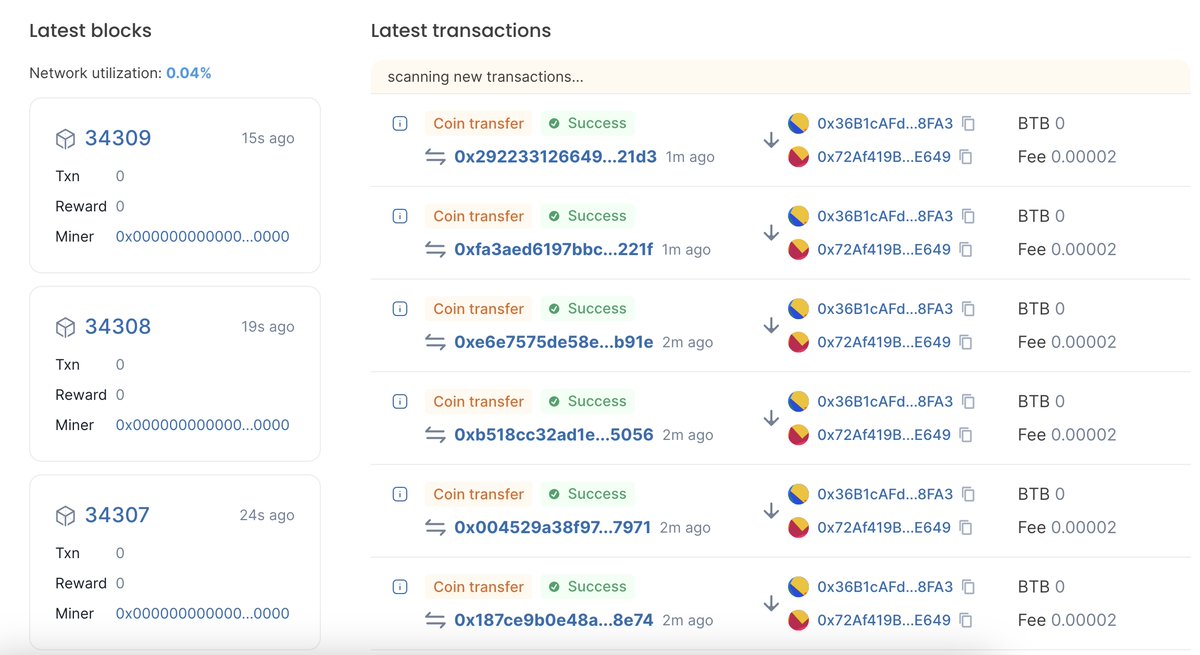This screenshot has width=1200, height=655.
Task: Copy sender address in 0xe6e7575de58e...b91e row
Action: pos(968,309)
